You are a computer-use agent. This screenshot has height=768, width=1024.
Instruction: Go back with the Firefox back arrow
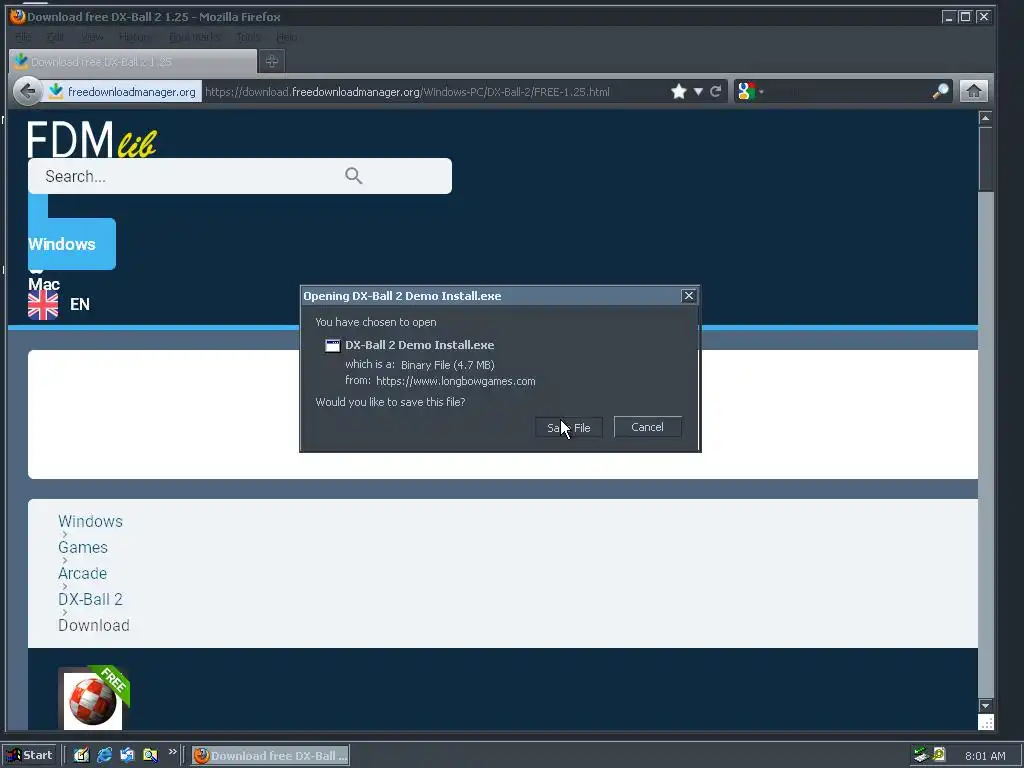point(27,91)
